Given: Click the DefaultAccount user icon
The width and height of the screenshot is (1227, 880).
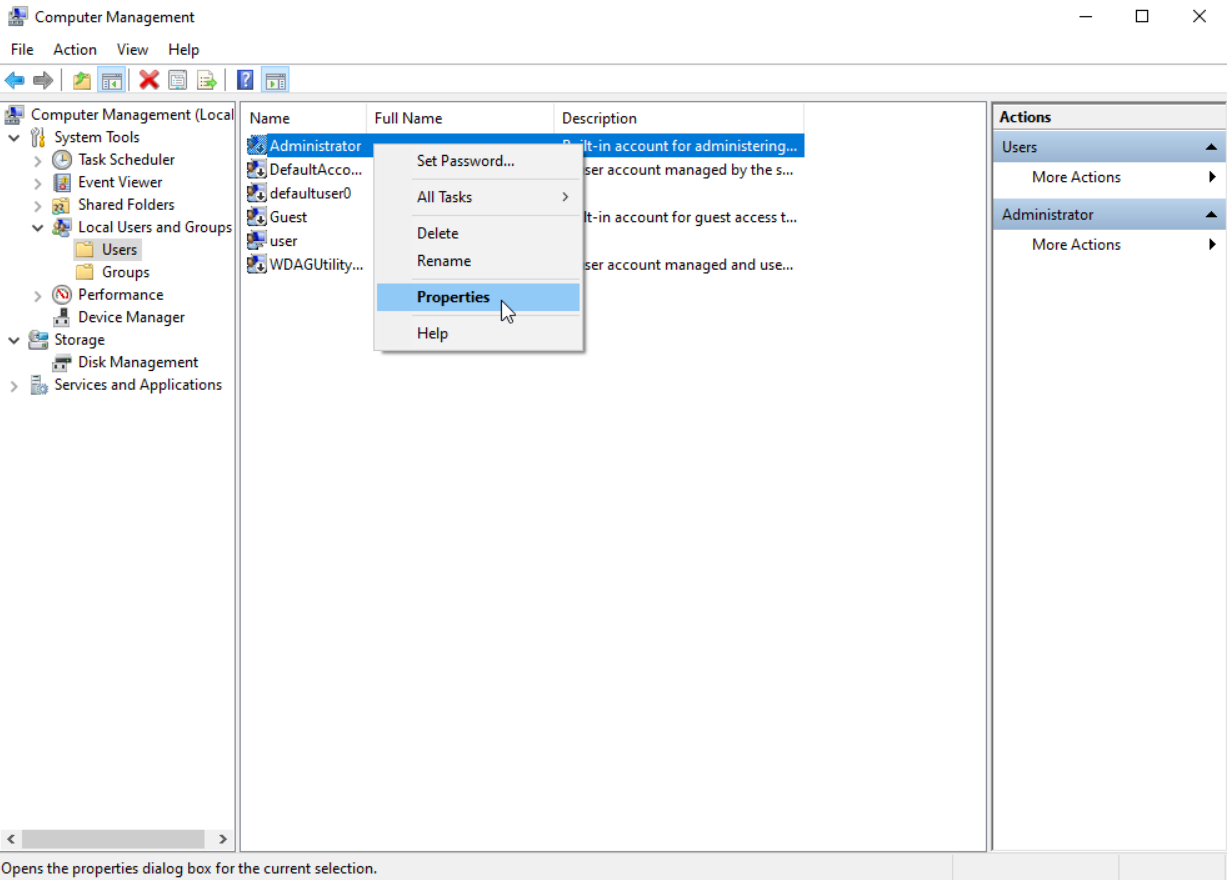Looking at the screenshot, I should 256,169.
